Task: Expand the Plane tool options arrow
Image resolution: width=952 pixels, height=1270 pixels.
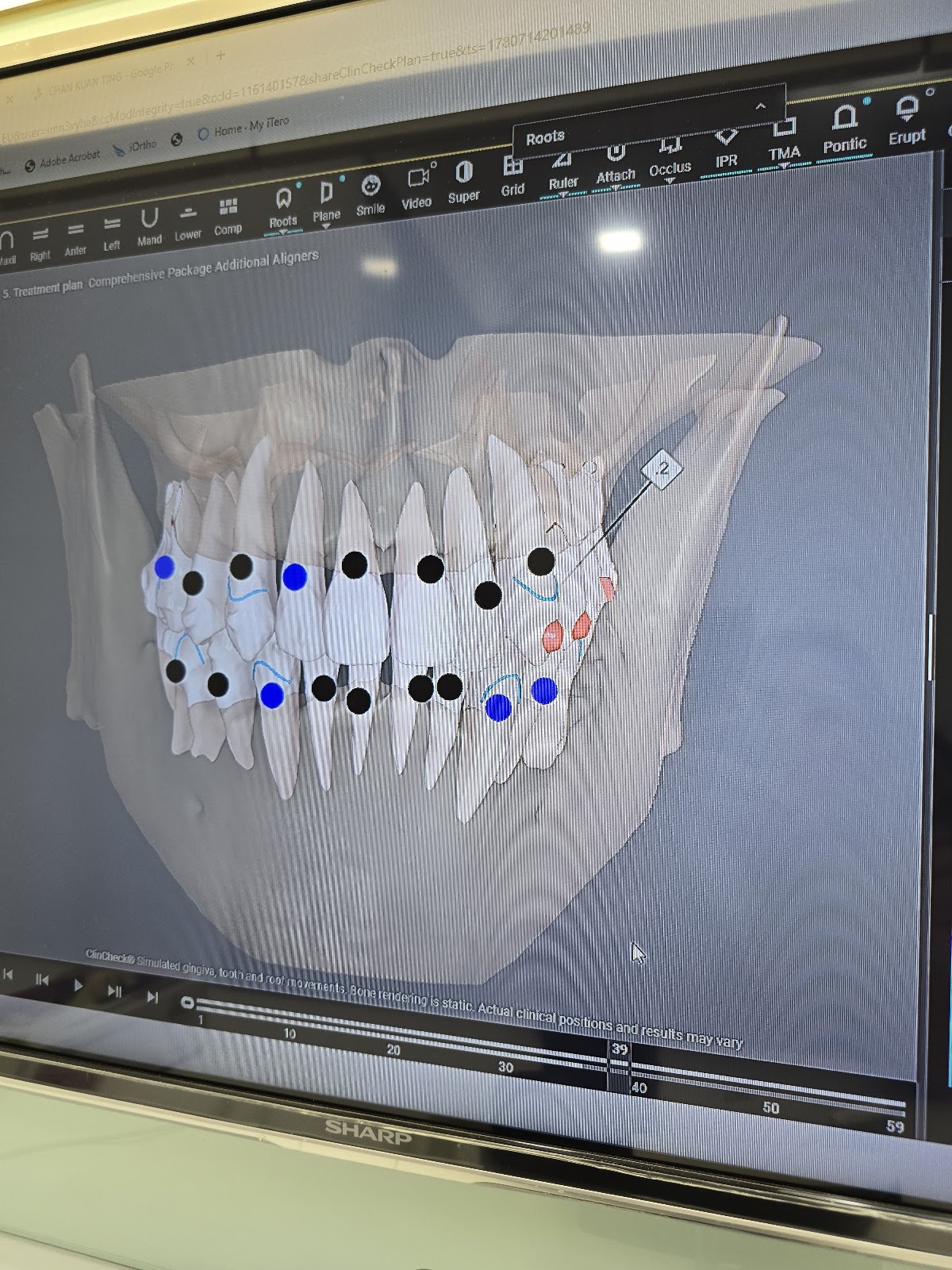Action: [326, 226]
